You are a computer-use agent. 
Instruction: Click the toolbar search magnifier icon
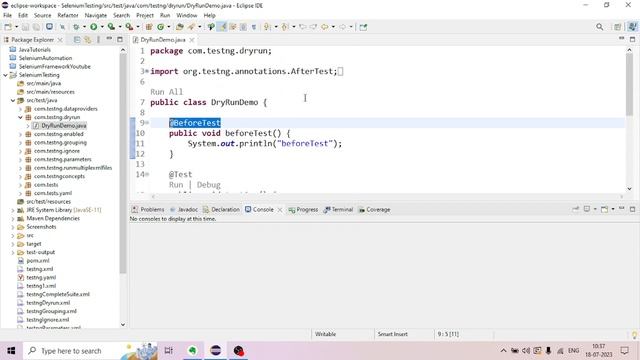coord(600,27)
